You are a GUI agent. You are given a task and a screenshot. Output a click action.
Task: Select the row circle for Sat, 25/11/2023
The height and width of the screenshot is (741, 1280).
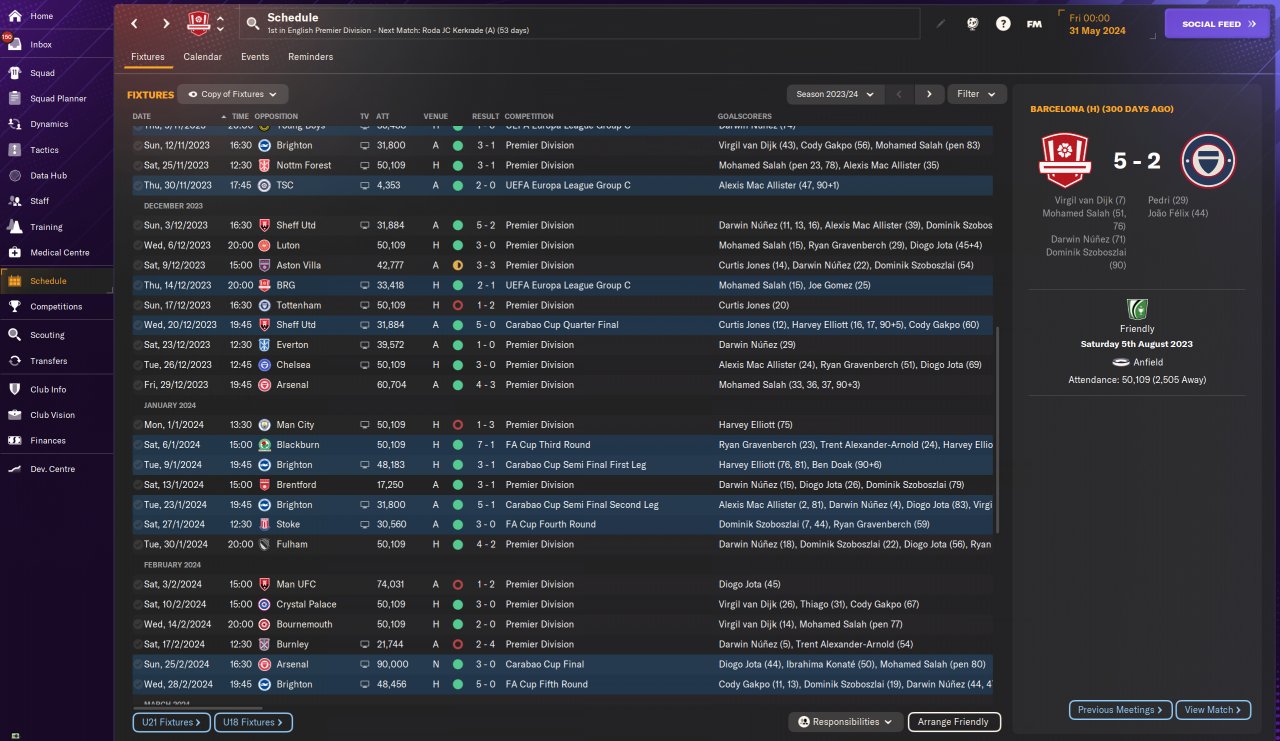coord(138,165)
